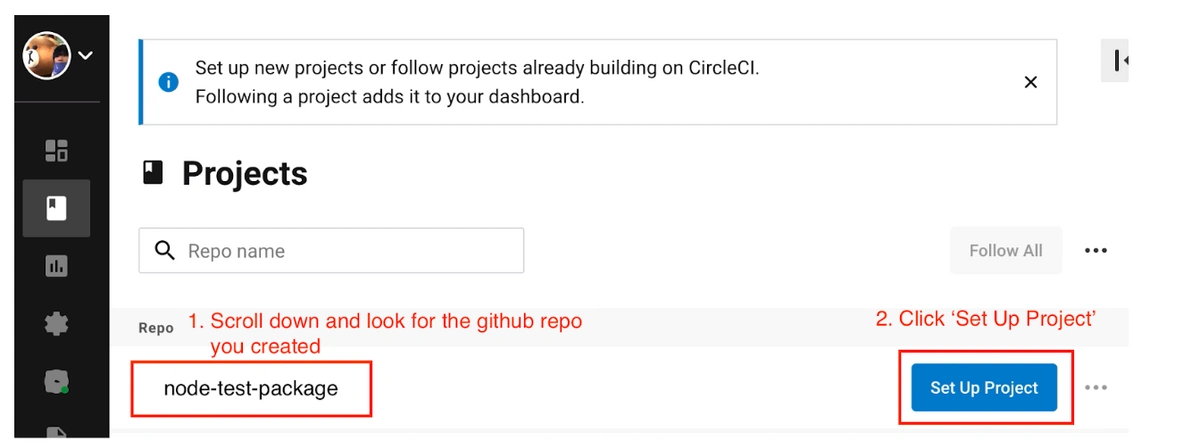Click sidebar icon with the green dot
The image size is (1200, 448).
pyautogui.click(x=56, y=381)
